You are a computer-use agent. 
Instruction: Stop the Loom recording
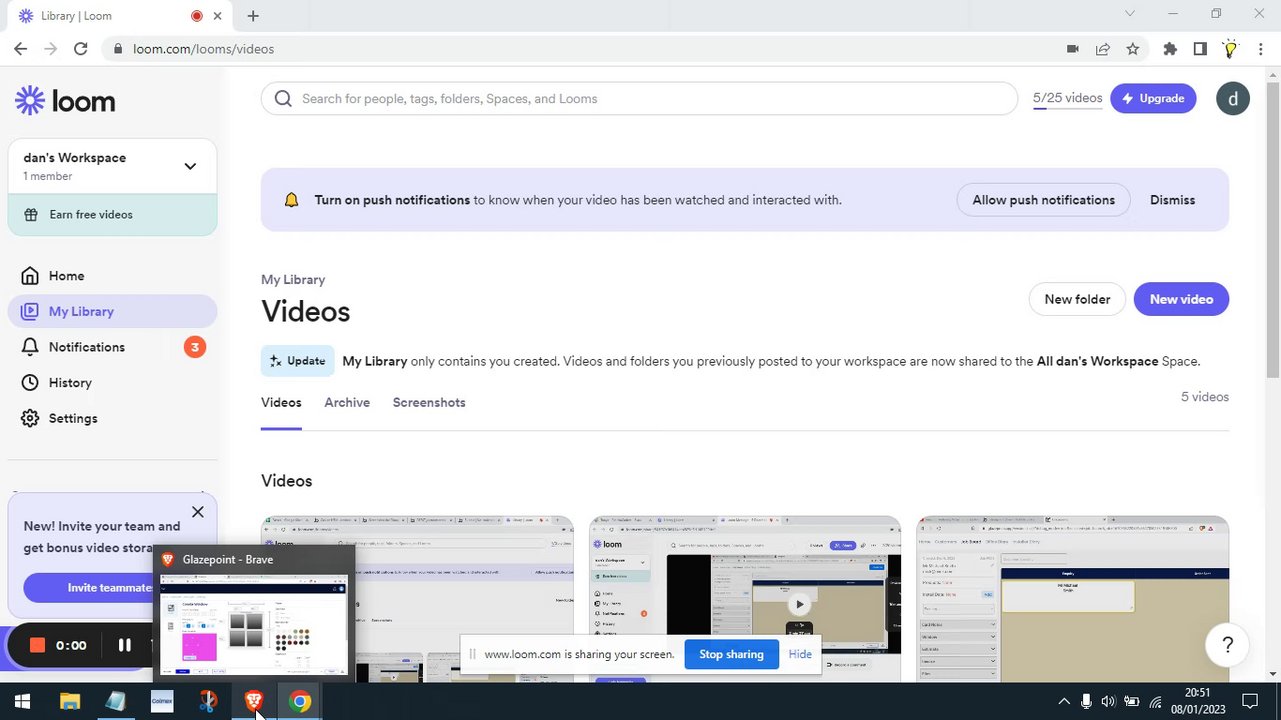pos(38,645)
